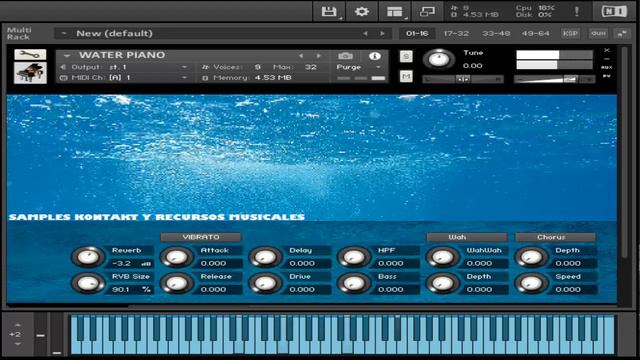Show instrument info with the i icon
This screenshot has height=360, width=640.
coord(374,56)
